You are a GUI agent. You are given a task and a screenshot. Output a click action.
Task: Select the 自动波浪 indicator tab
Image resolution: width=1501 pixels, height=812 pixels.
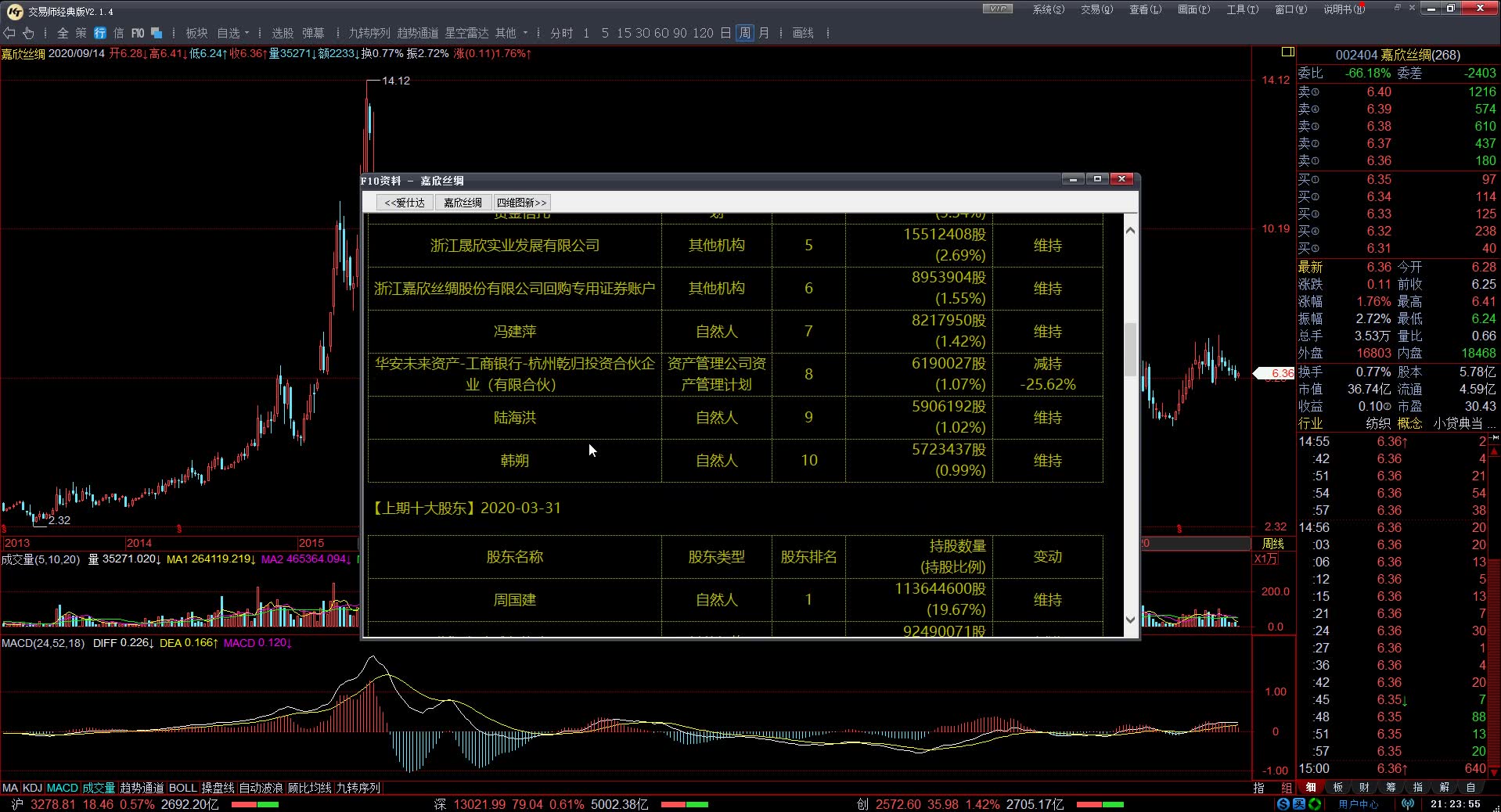tap(261, 788)
